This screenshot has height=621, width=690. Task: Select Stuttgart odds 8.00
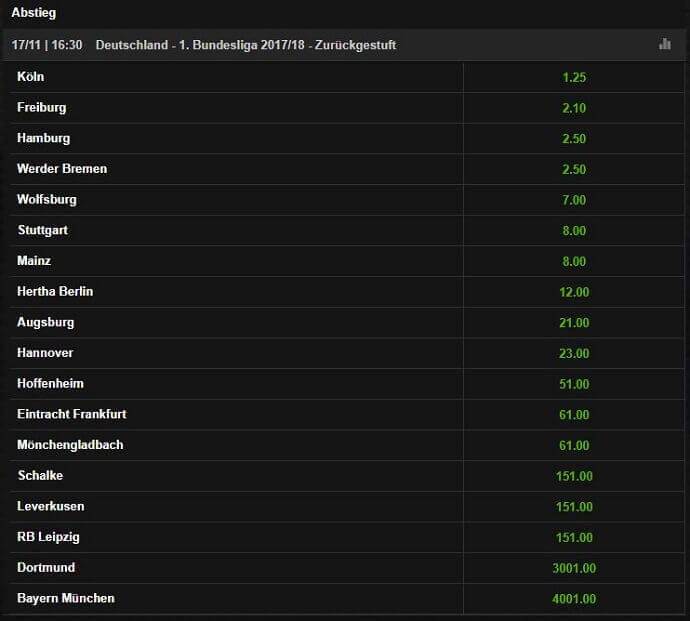click(574, 231)
